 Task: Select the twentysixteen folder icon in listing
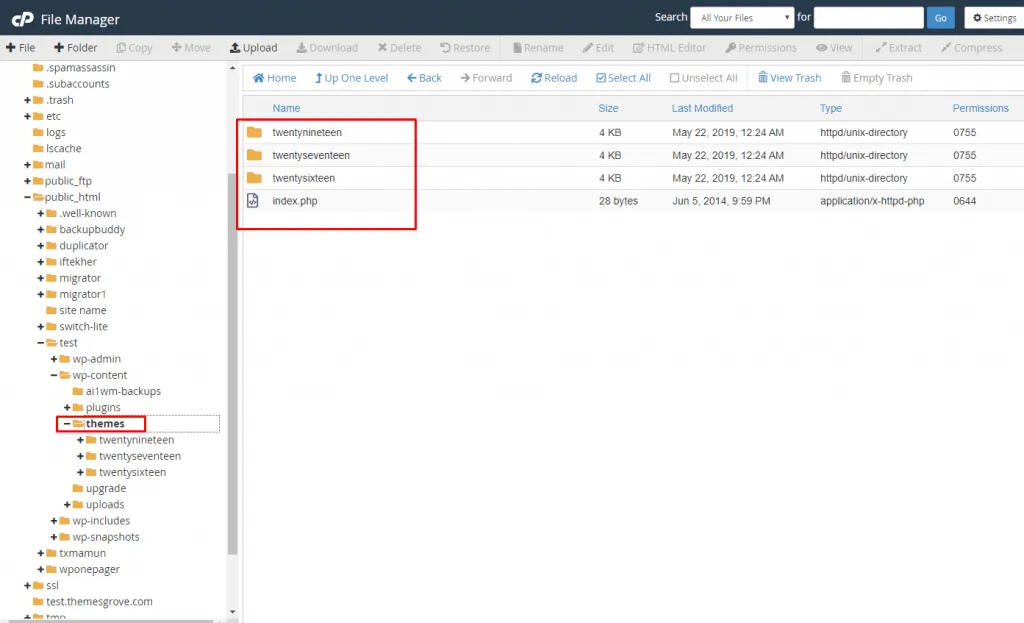click(254, 178)
